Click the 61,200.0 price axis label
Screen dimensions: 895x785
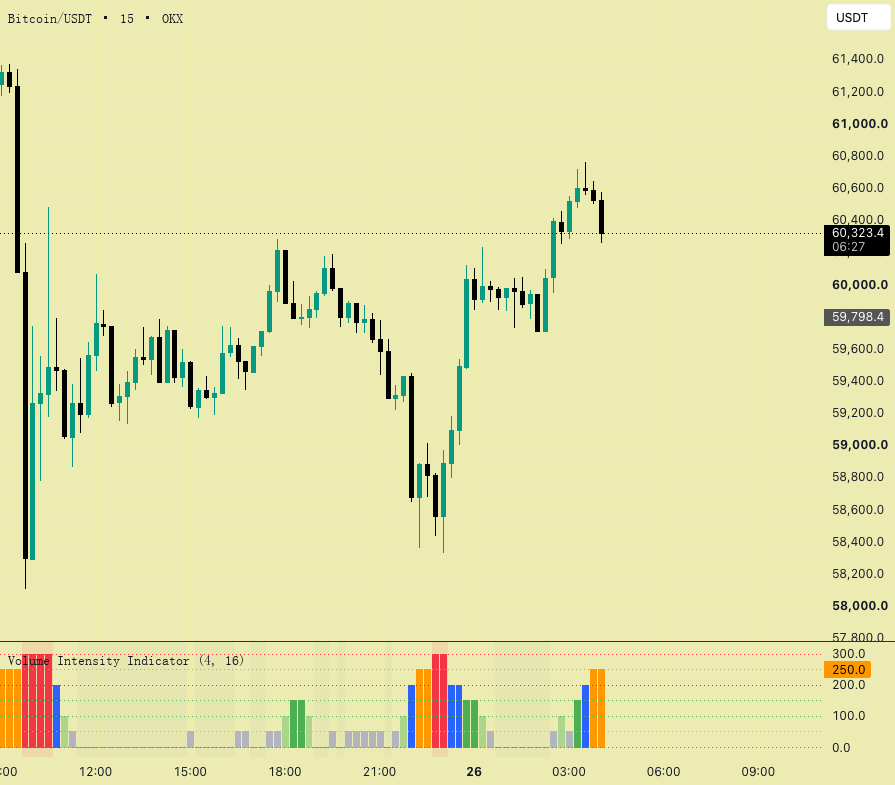pos(858,92)
